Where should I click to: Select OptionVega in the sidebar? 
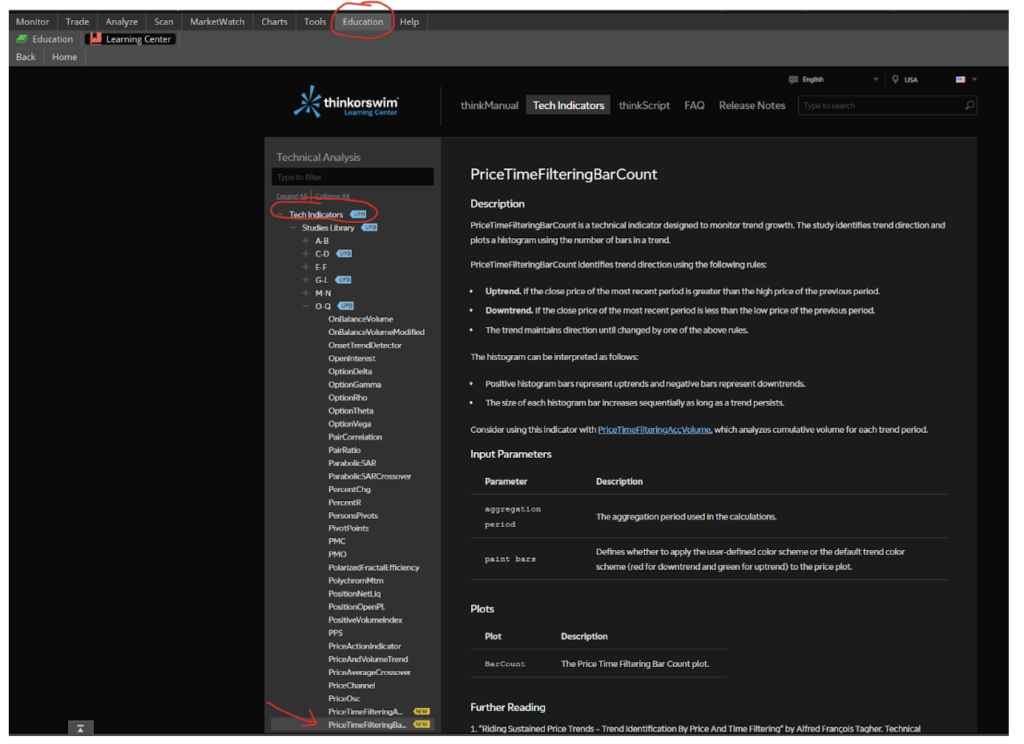(x=349, y=424)
